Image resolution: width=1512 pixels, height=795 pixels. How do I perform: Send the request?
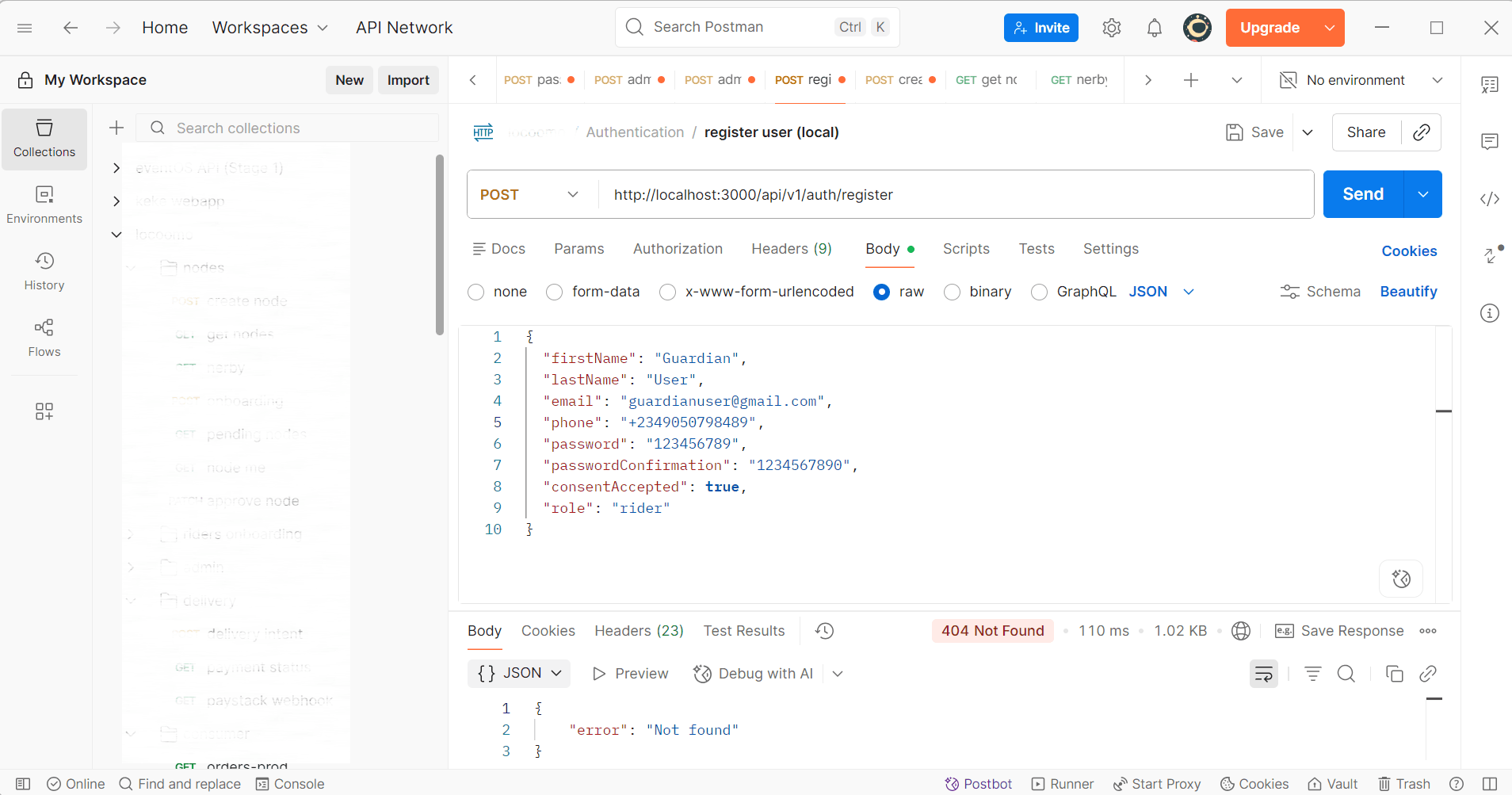pos(1363,194)
